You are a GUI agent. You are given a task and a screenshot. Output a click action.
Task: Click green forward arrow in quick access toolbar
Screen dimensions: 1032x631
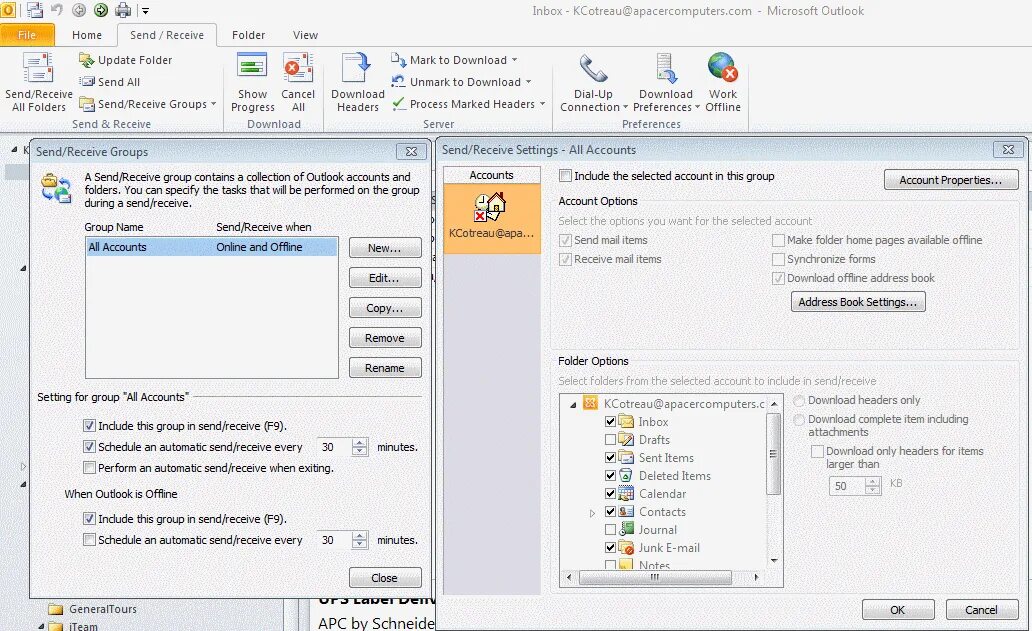(x=101, y=10)
